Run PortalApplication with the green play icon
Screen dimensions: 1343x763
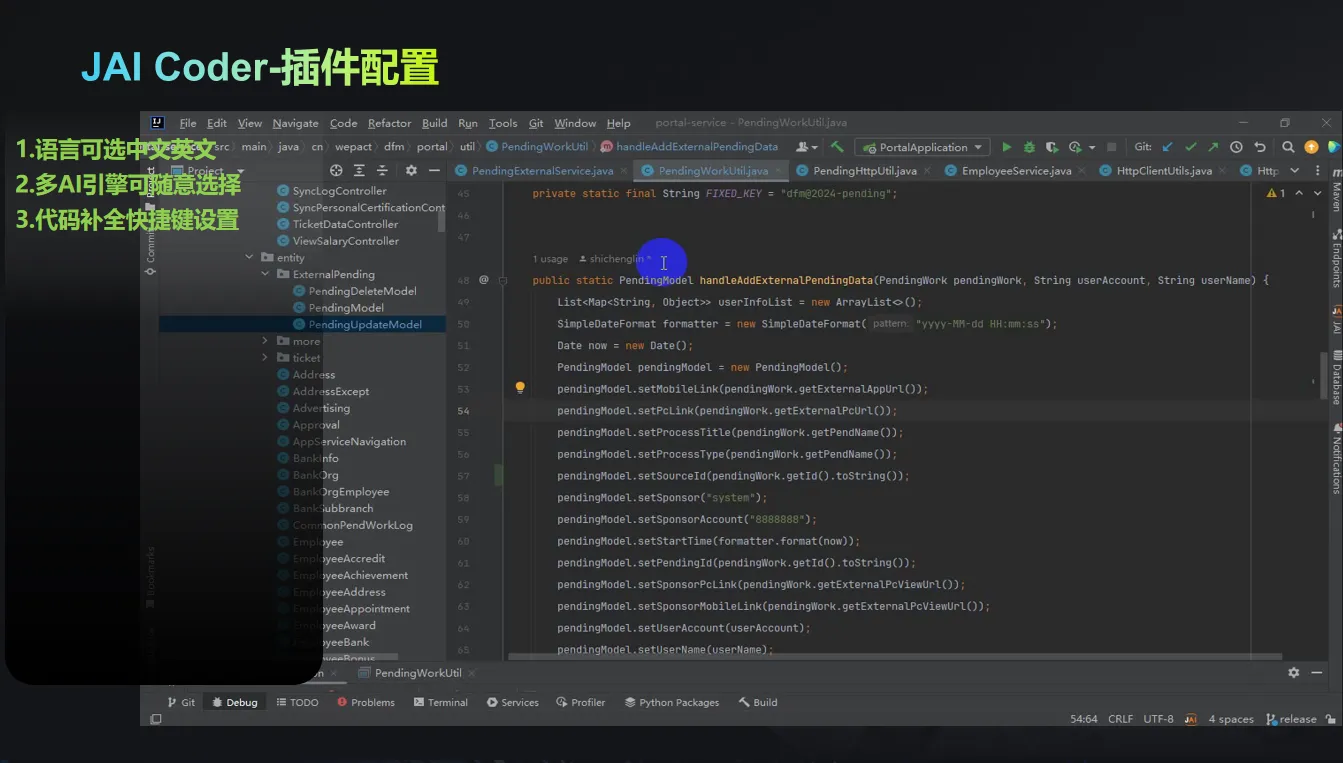point(1006,147)
